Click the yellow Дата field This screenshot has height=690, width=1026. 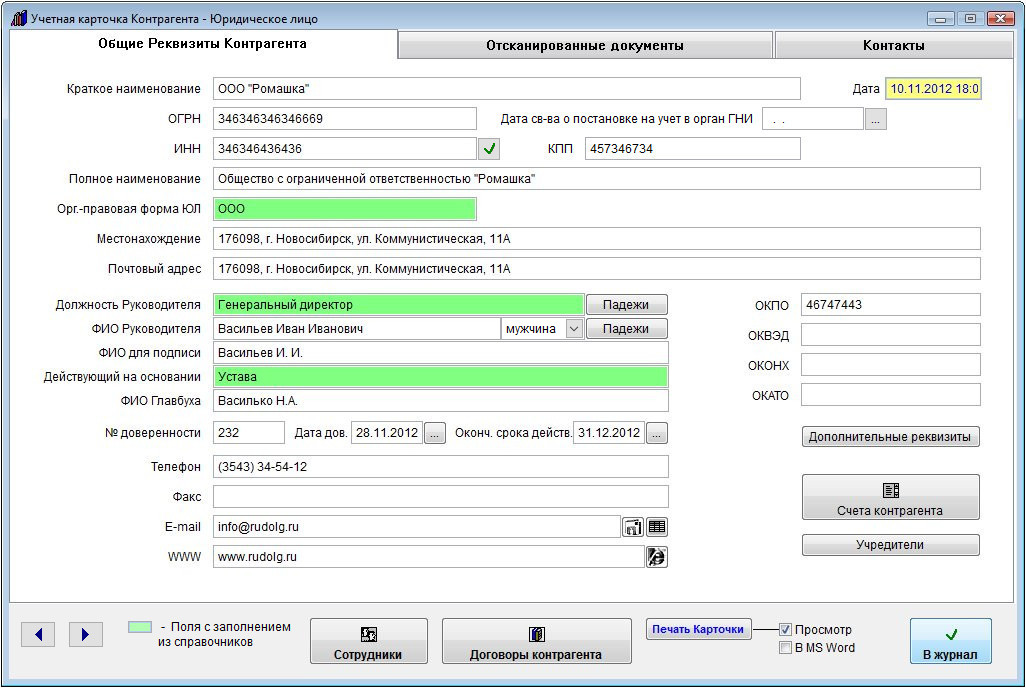933,89
